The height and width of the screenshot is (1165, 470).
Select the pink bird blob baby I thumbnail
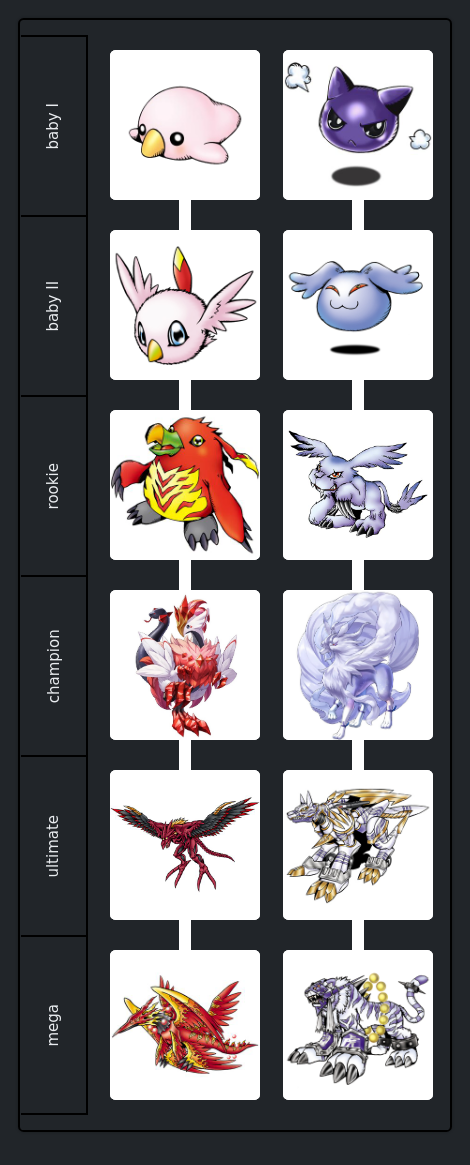coord(185,125)
